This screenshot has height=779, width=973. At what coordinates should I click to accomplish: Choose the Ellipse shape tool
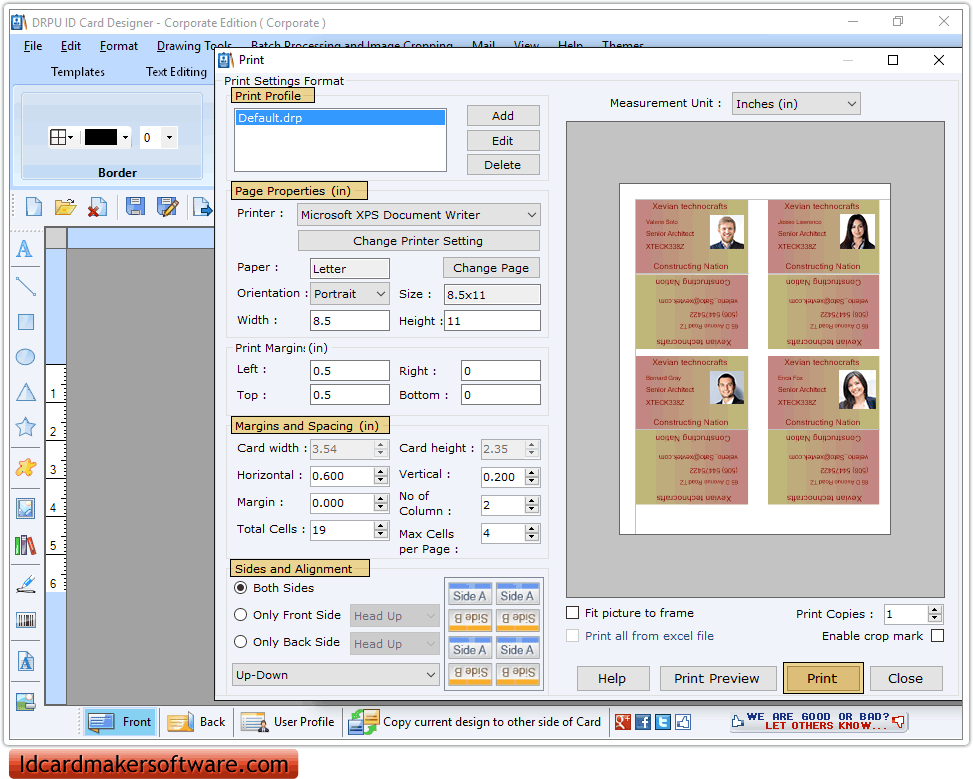[25, 356]
